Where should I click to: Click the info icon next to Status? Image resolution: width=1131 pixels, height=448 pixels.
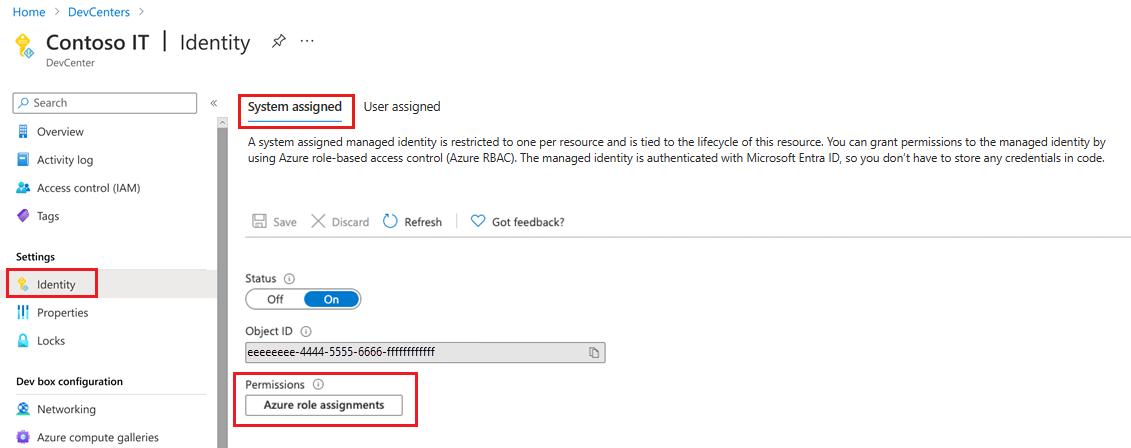pos(290,278)
